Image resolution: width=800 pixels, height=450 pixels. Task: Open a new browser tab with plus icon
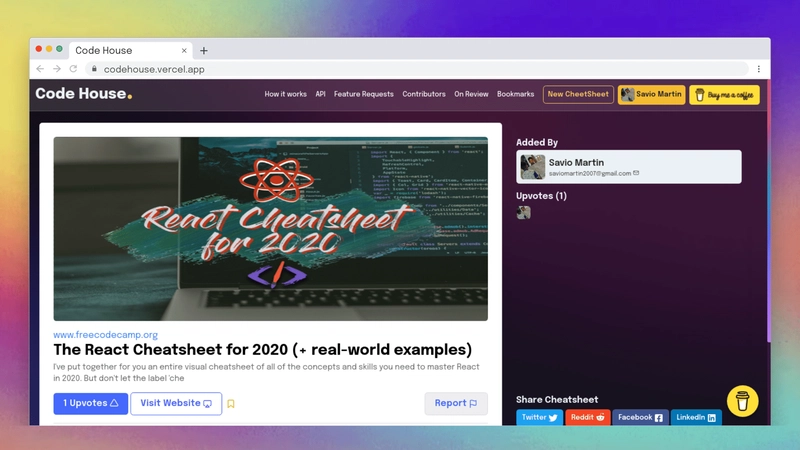(x=204, y=51)
